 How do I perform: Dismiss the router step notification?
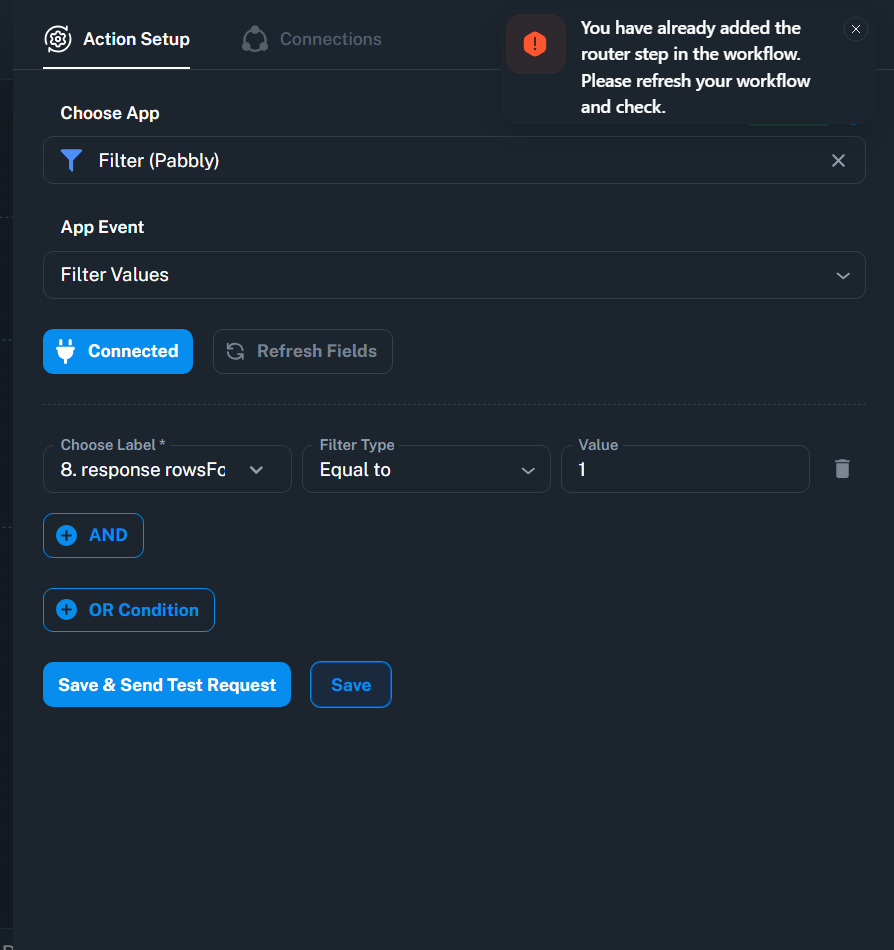pos(855,29)
